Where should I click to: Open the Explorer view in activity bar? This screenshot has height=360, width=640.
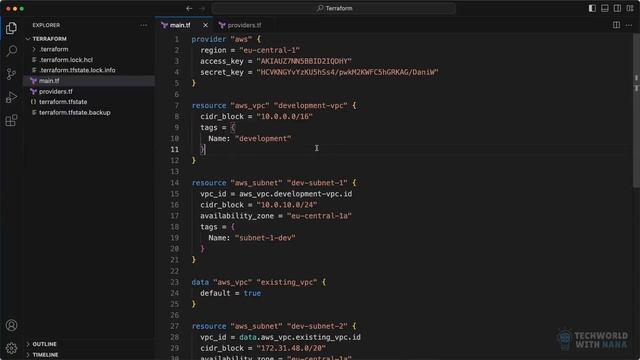11,28
